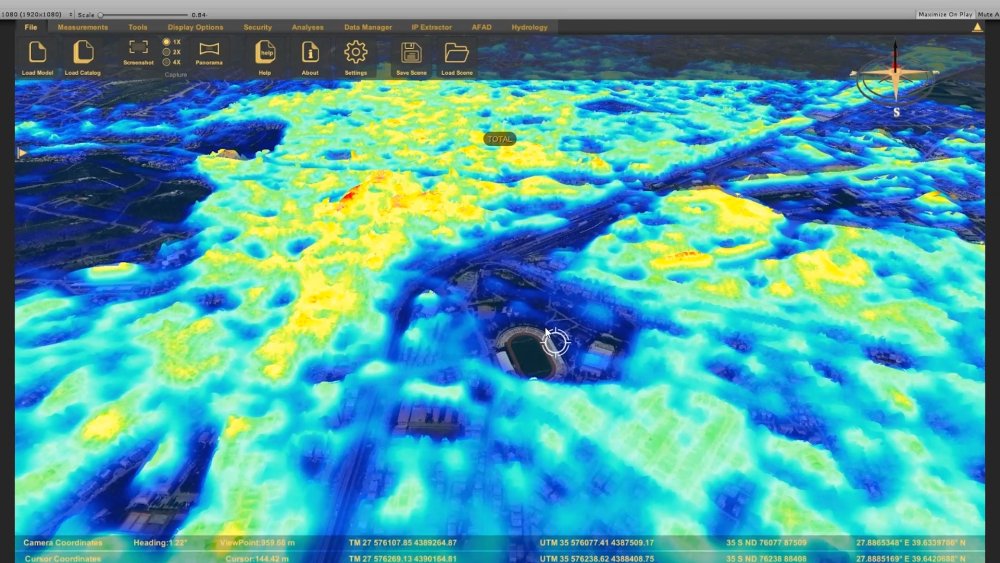
Task: Click the TOTAL label on the map
Action: coord(499,139)
